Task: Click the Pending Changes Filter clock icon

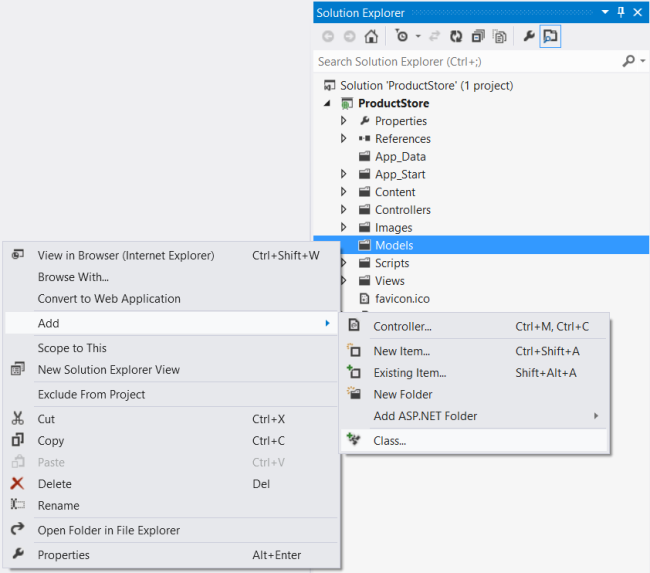Action: coord(402,36)
